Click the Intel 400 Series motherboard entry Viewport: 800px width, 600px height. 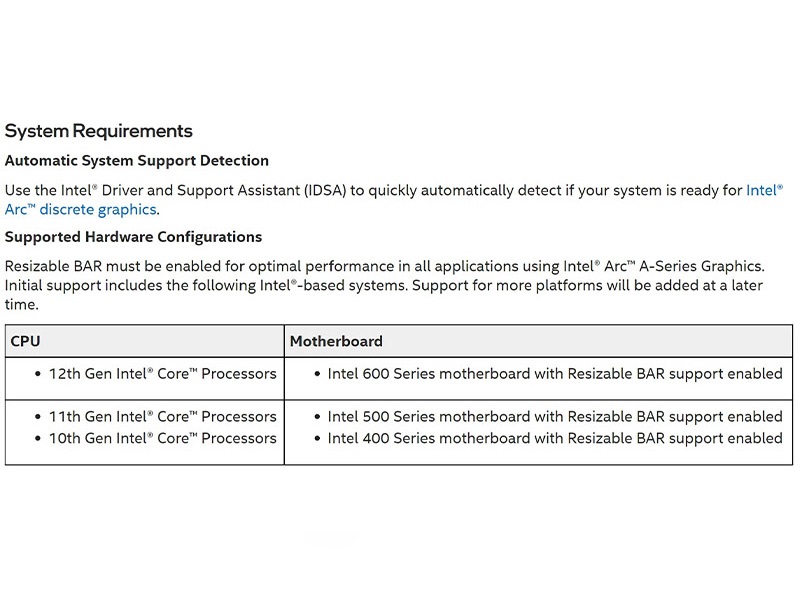[x=554, y=438]
